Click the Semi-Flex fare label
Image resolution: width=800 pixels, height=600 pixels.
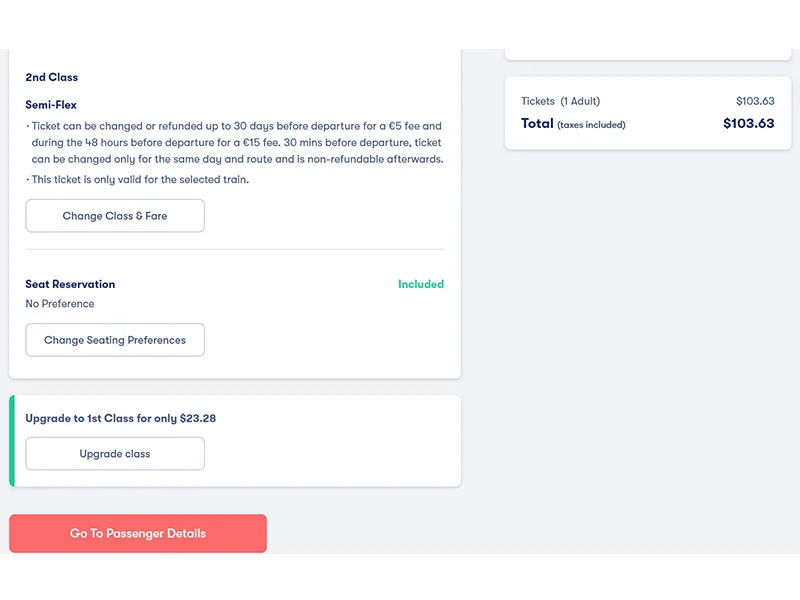tap(48, 104)
